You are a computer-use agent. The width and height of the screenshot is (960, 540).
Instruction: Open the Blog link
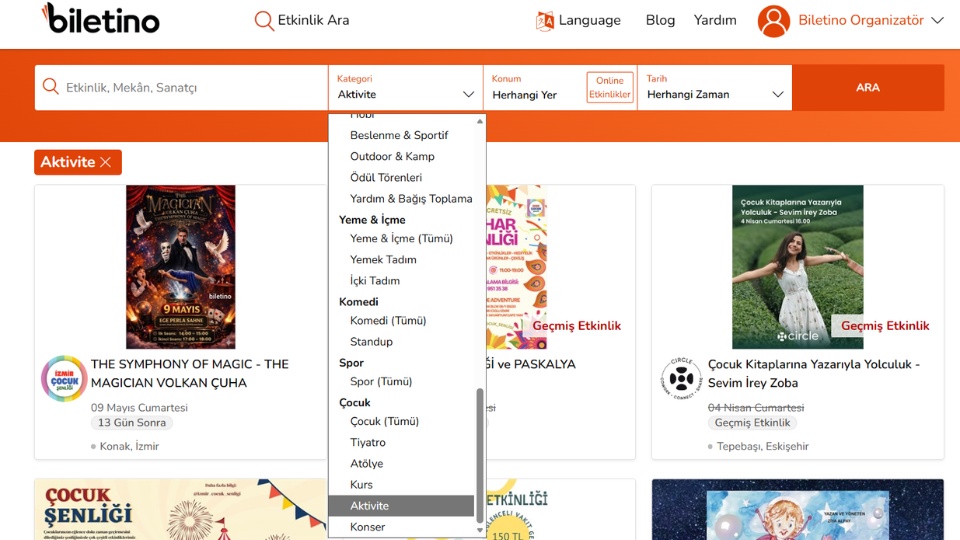point(660,20)
